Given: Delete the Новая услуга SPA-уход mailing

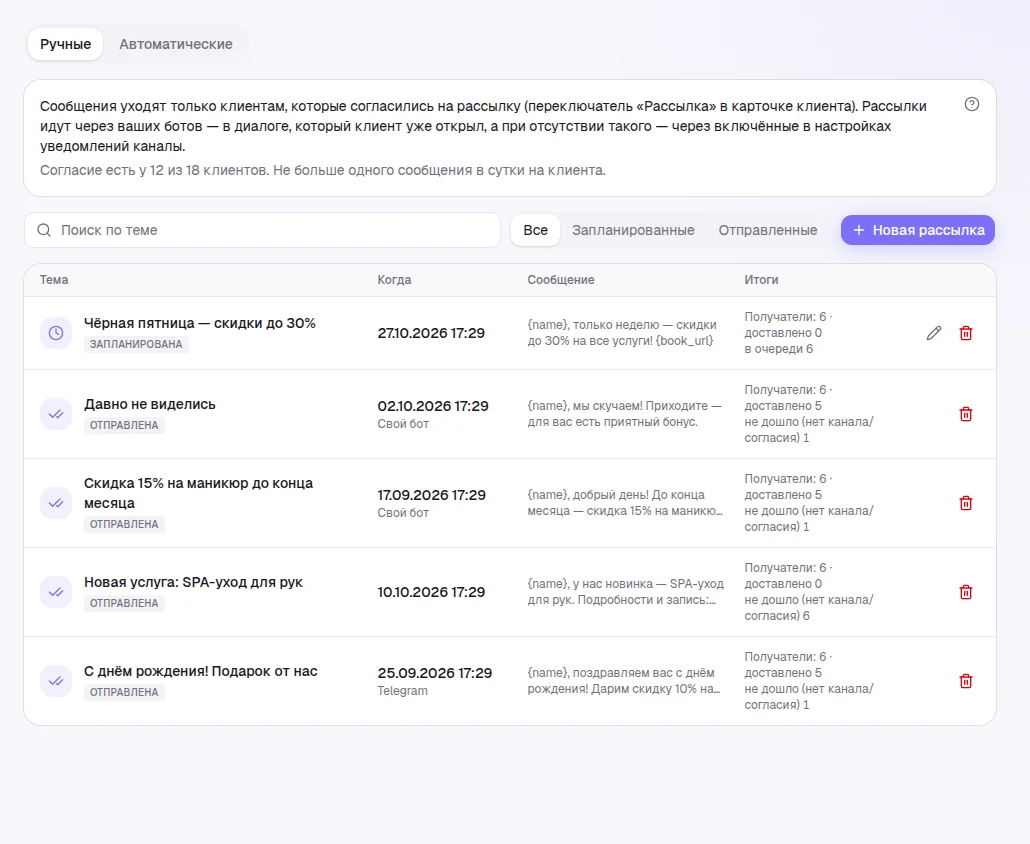Looking at the screenshot, I should 966,592.
